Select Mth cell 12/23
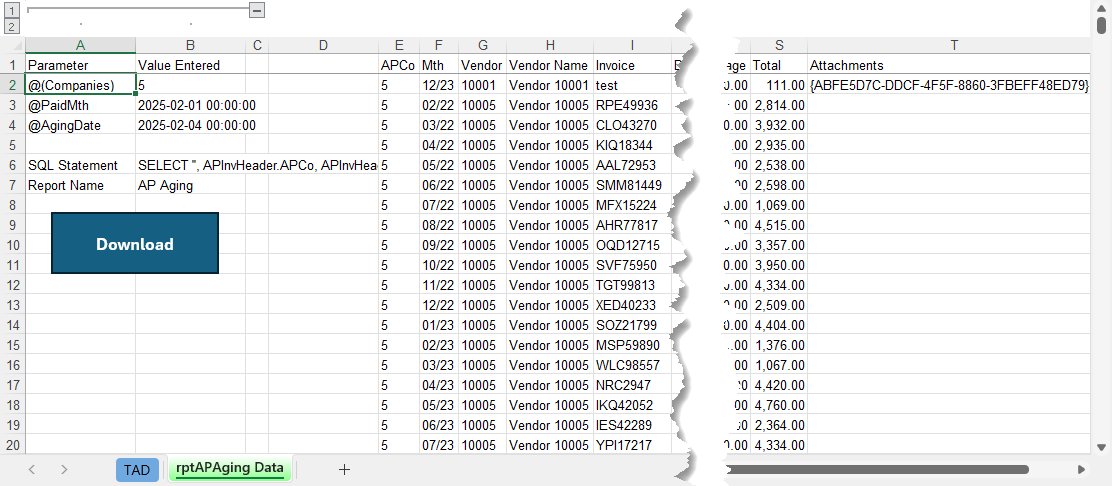The height and width of the screenshot is (486, 1112). point(439,85)
